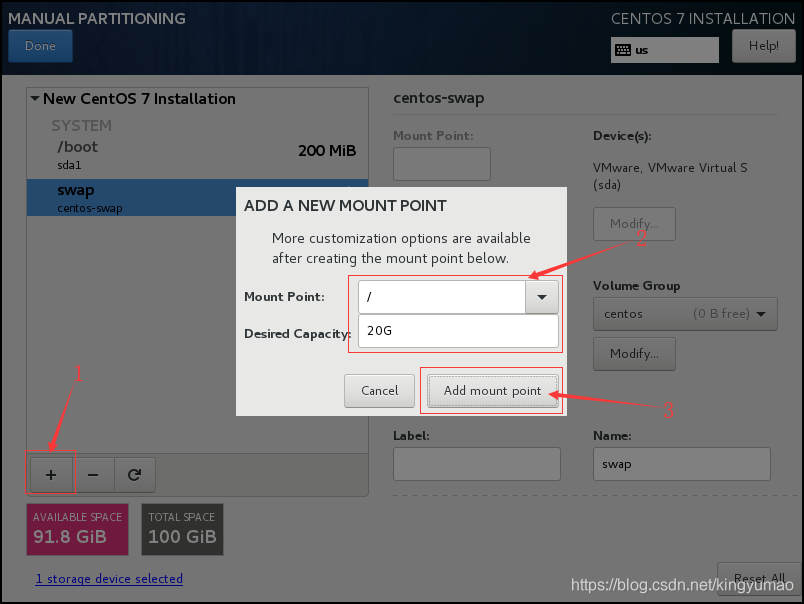
Task: Click the background Mount Point field for centos-swap
Action: point(442,164)
